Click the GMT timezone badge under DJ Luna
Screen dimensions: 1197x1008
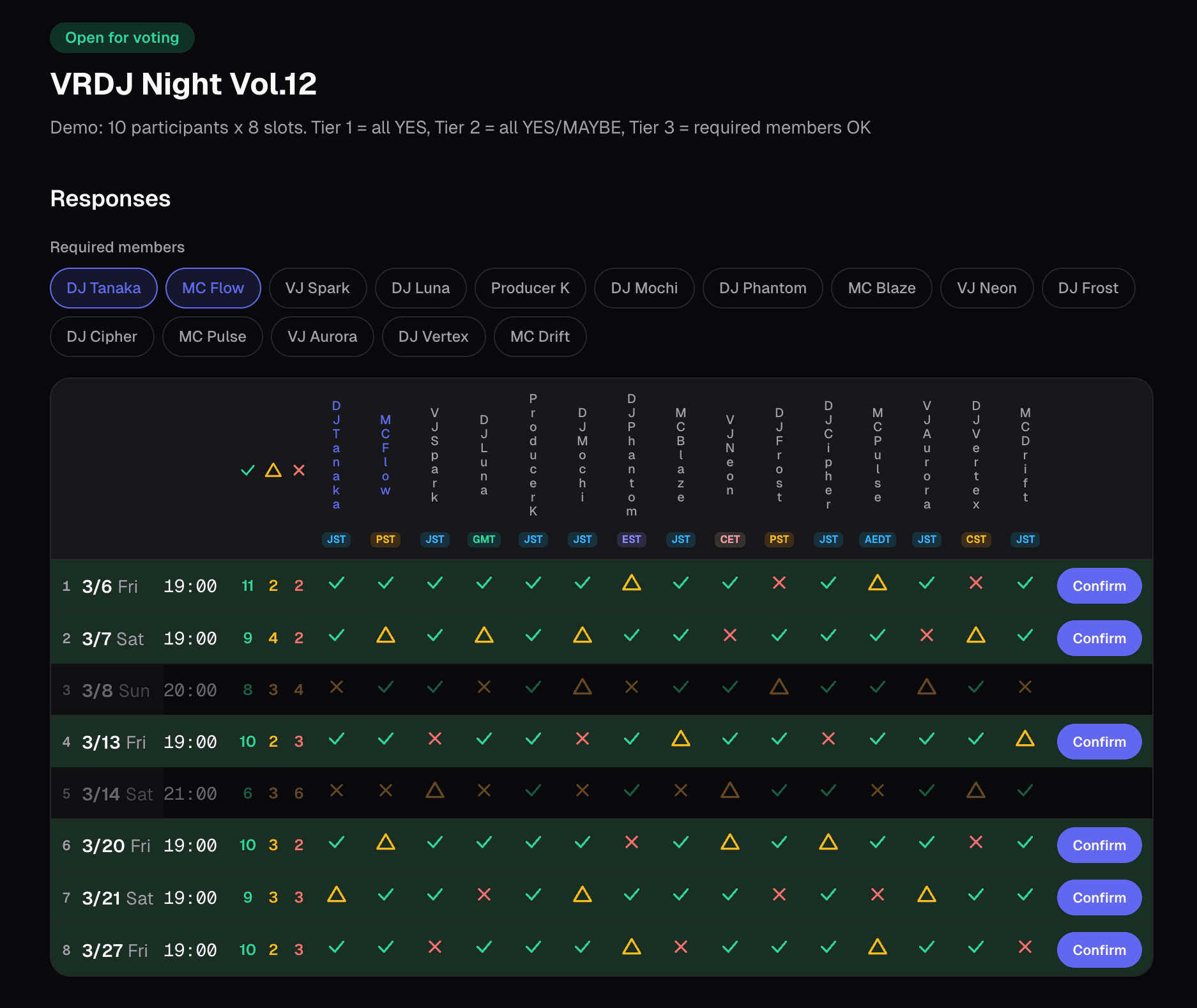point(484,539)
